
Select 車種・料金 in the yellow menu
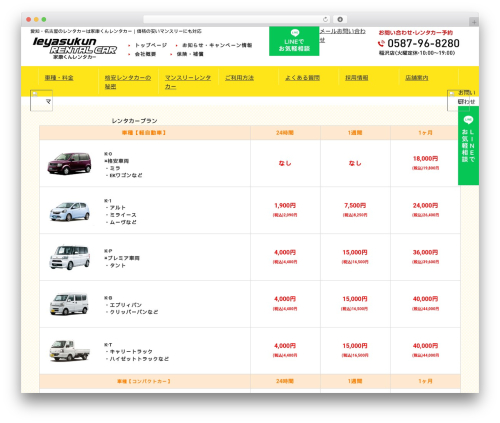coord(59,78)
